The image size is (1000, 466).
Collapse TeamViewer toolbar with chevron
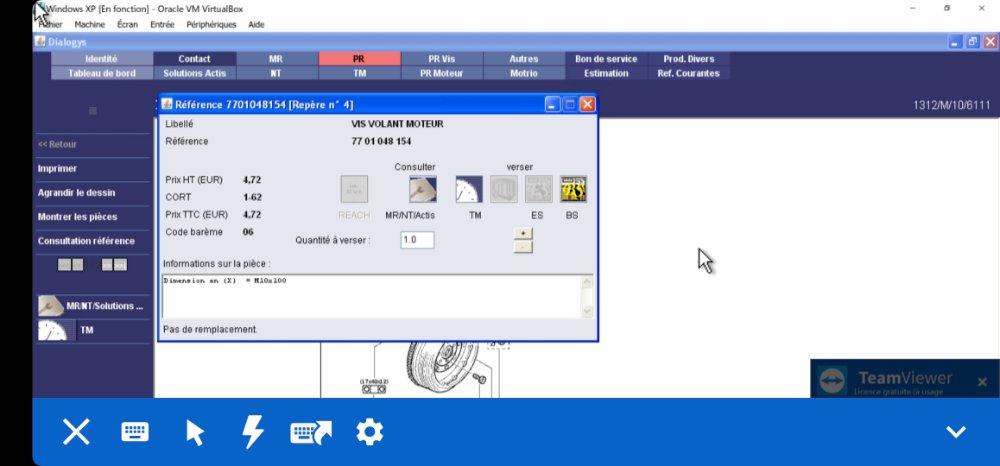956,432
